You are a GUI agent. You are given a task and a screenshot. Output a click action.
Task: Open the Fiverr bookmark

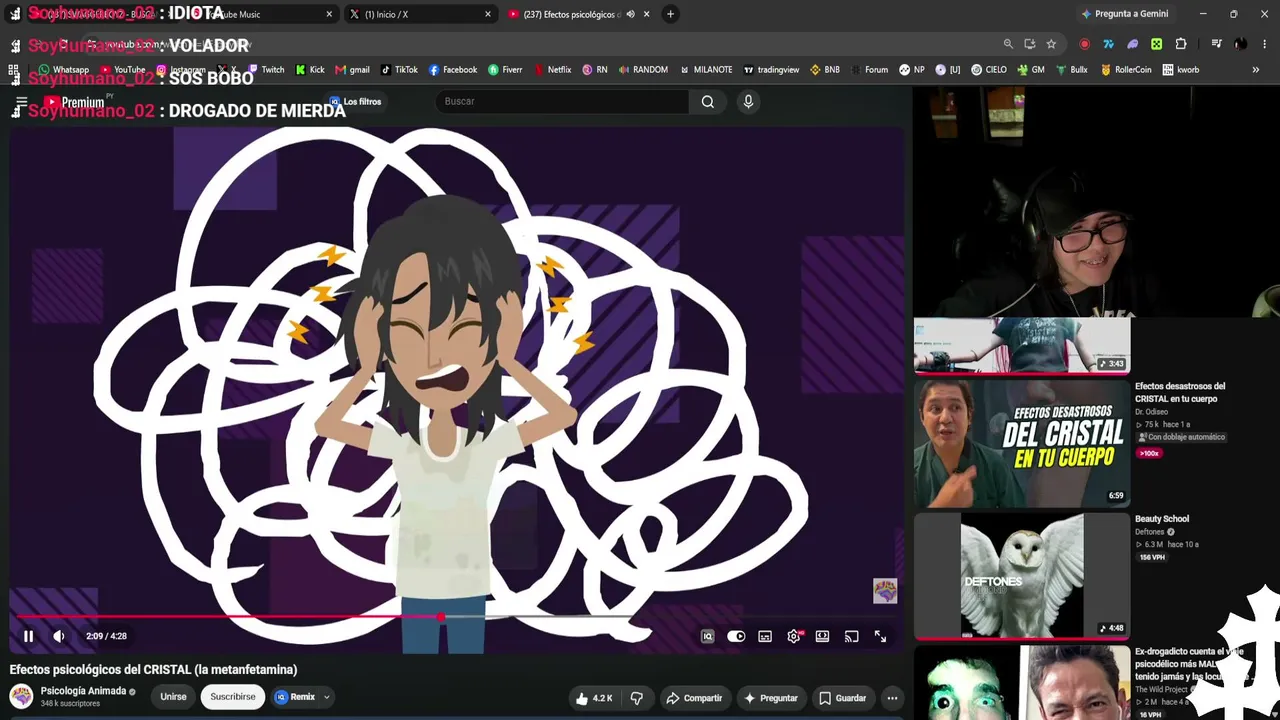pos(505,70)
